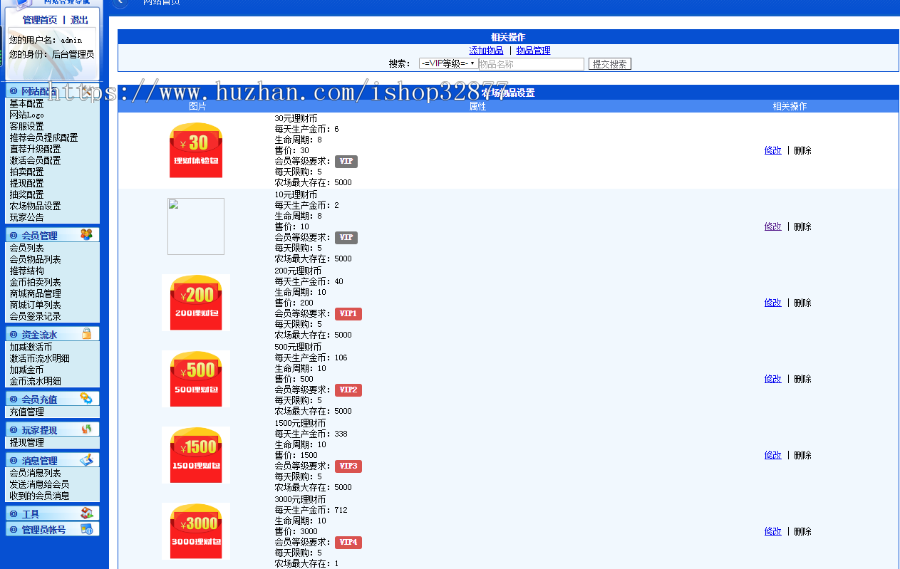Open 提现配置 in sidebar

(26, 183)
